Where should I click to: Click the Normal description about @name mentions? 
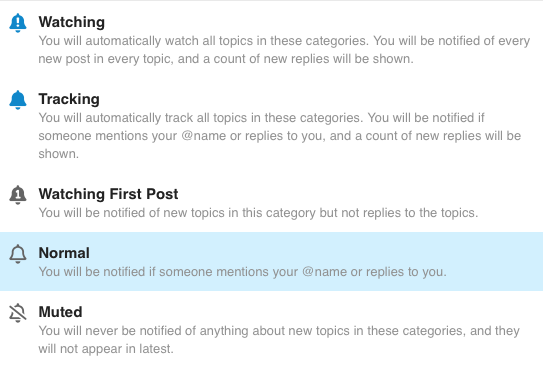[x=242, y=272]
